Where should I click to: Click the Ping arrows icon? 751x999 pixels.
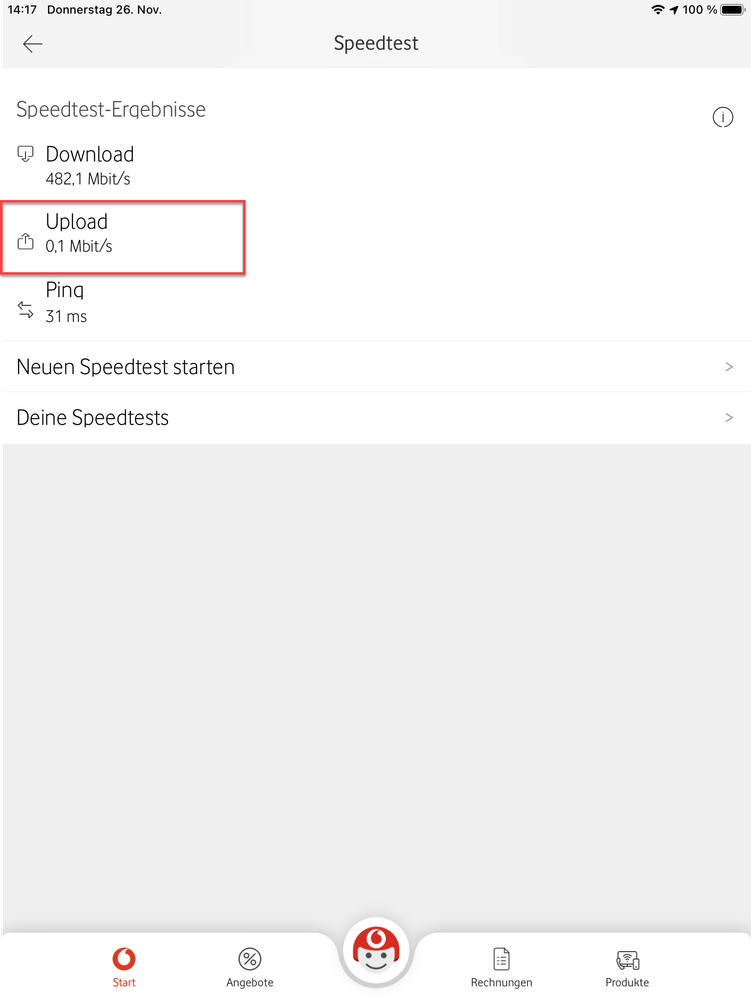click(25, 310)
